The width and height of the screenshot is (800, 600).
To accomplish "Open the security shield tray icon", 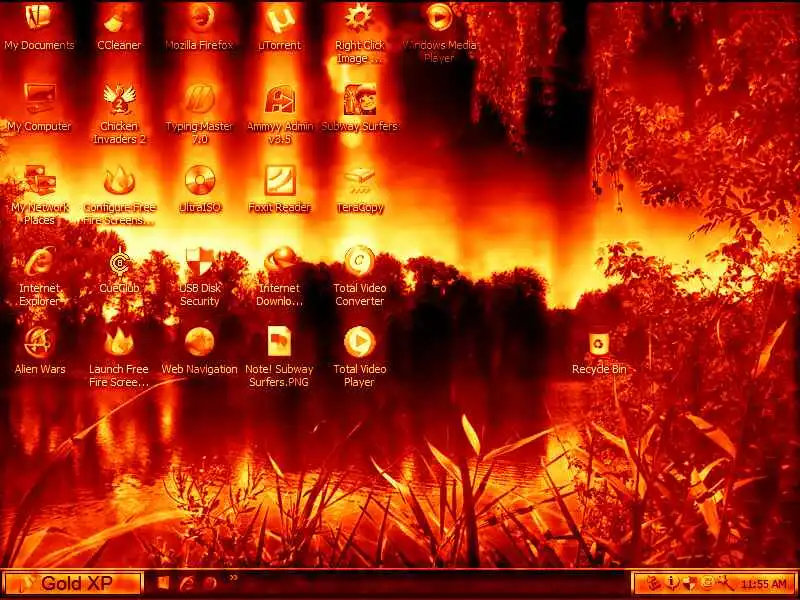I will coord(689,583).
